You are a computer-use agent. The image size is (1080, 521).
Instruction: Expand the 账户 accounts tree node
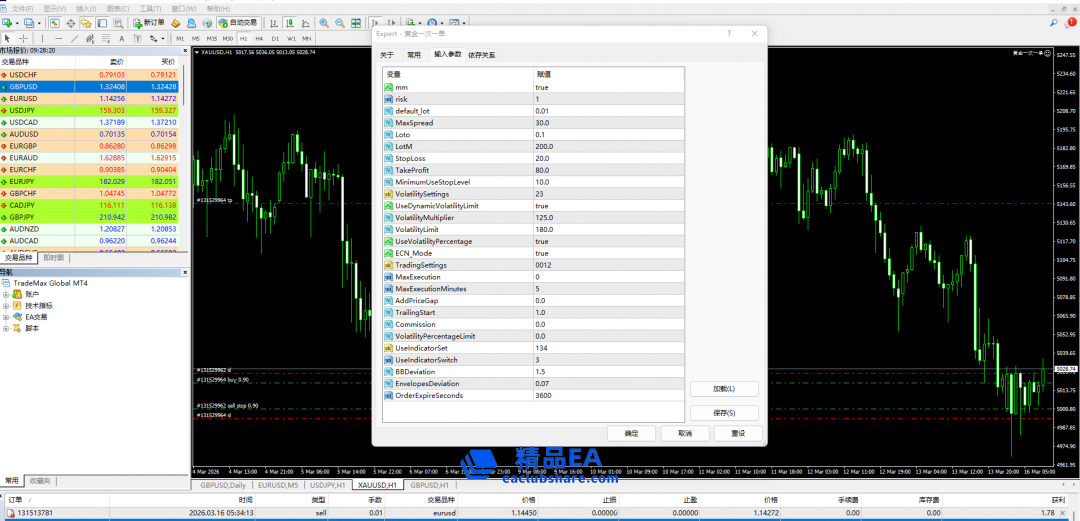pyautogui.click(x=6, y=295)
